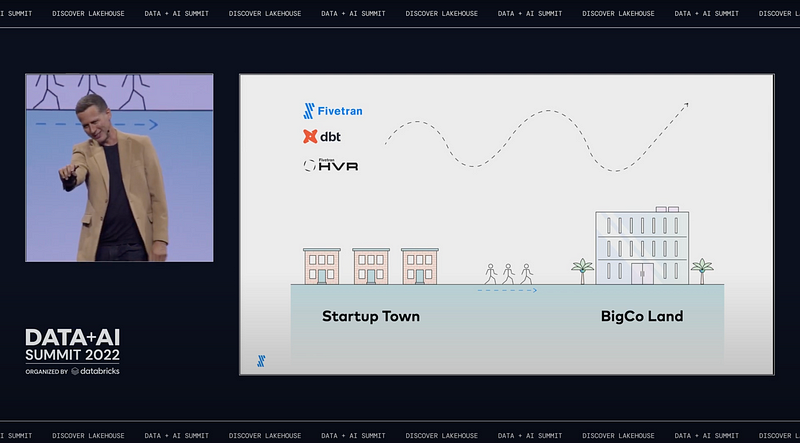Open the speaker video thumbnail
Image resolution: width=800 pixels, height=443 pixels.
(119, 168)
